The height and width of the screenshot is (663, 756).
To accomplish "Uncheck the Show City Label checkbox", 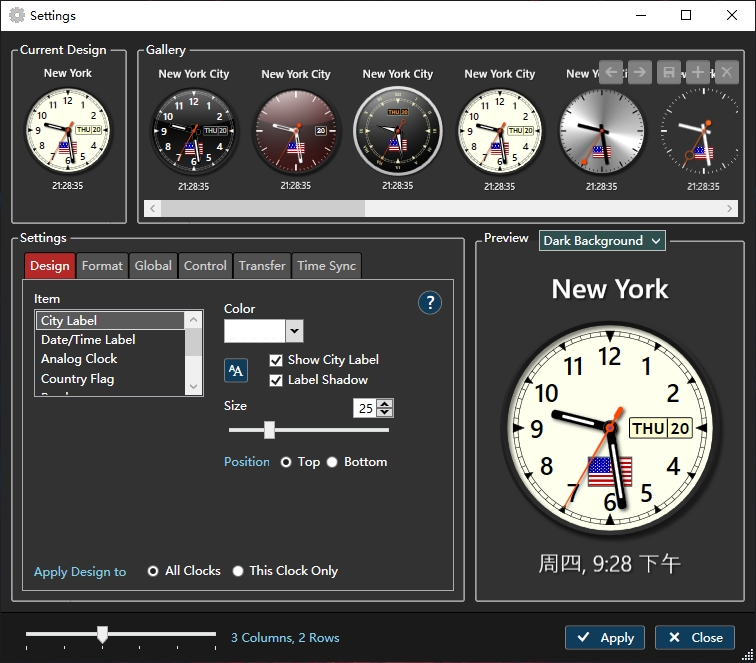I will pos(277,360).
